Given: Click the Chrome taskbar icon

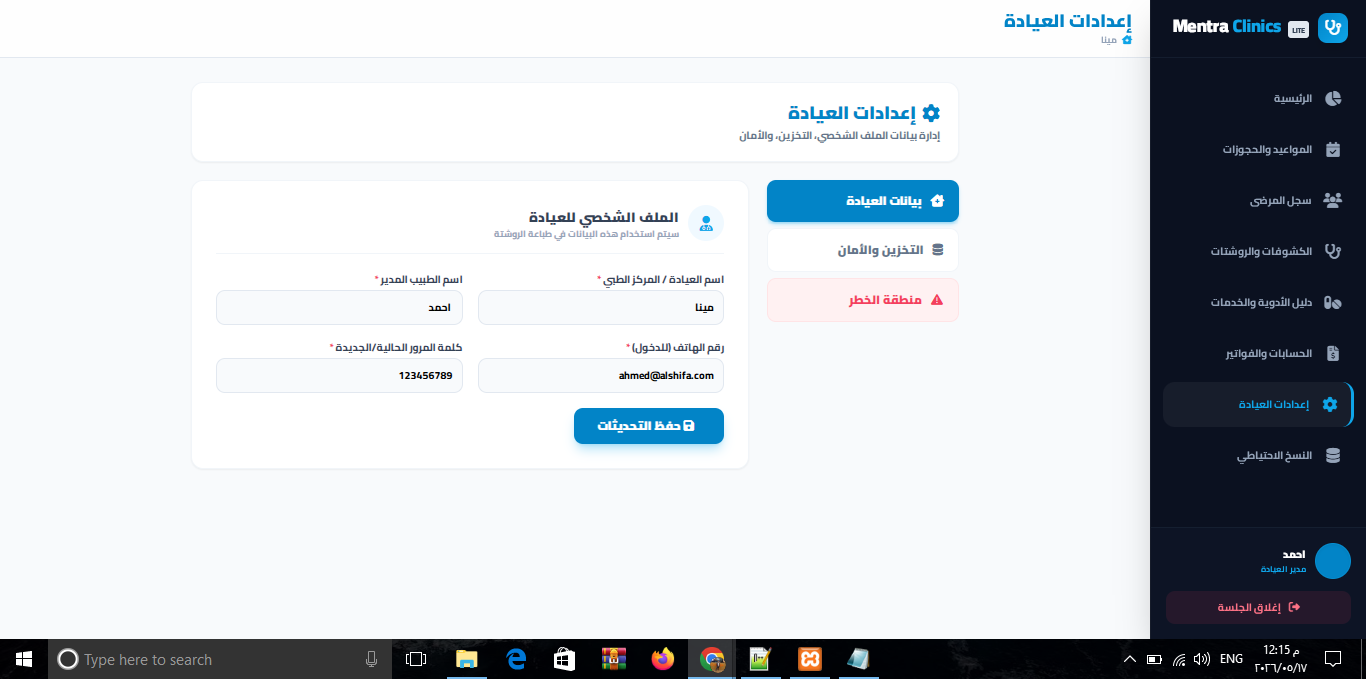Looking at the screenshot, I should [x=712, y=659].
